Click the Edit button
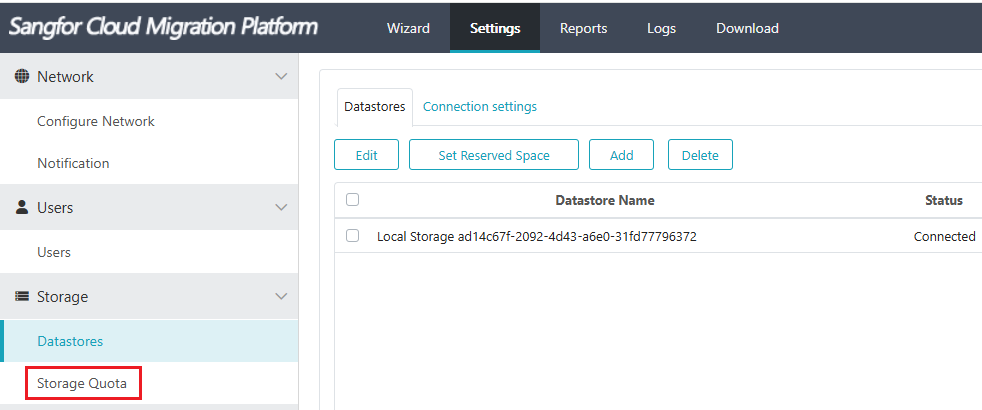Image resolution: width=982 pixels, height=410 pixels. (366, 155)
